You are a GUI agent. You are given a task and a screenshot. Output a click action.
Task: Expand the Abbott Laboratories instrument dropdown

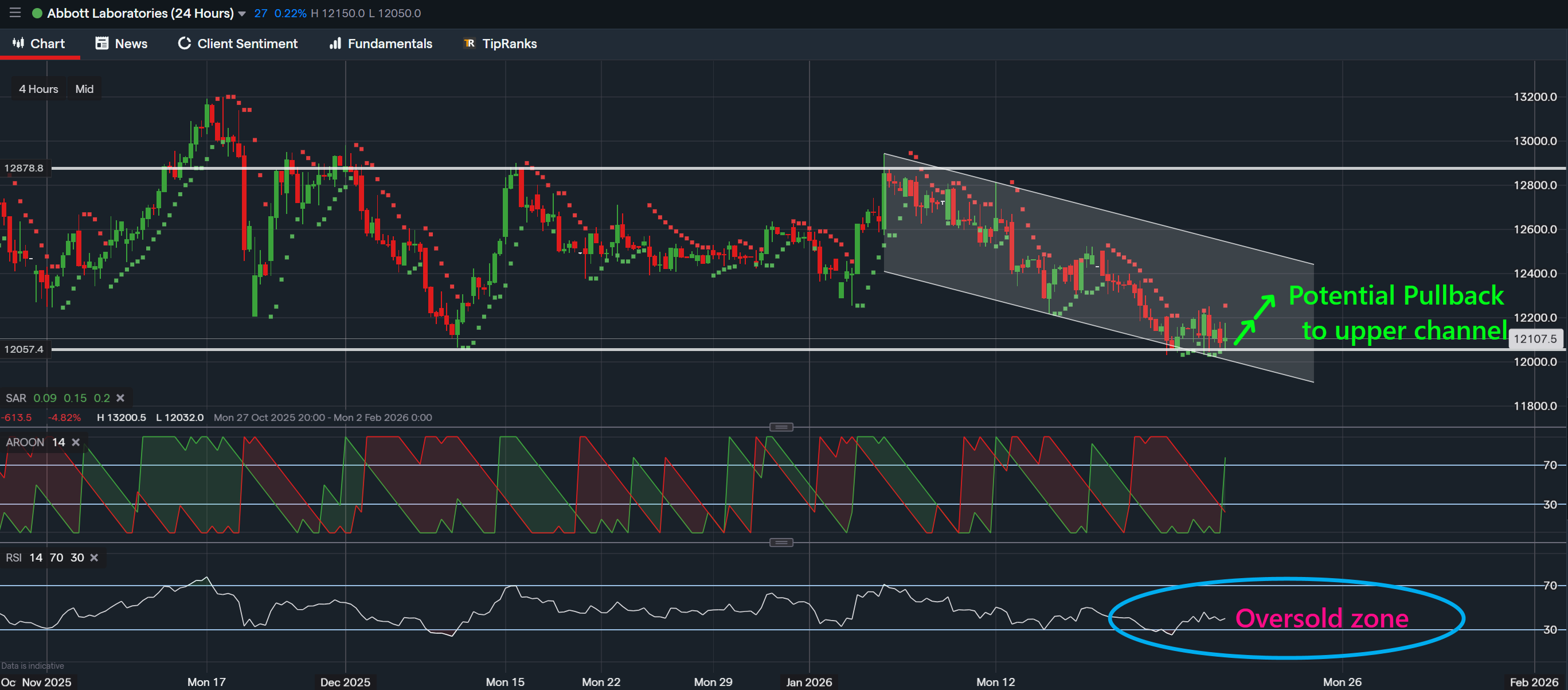pyautogui.click(x=243, y=13)
